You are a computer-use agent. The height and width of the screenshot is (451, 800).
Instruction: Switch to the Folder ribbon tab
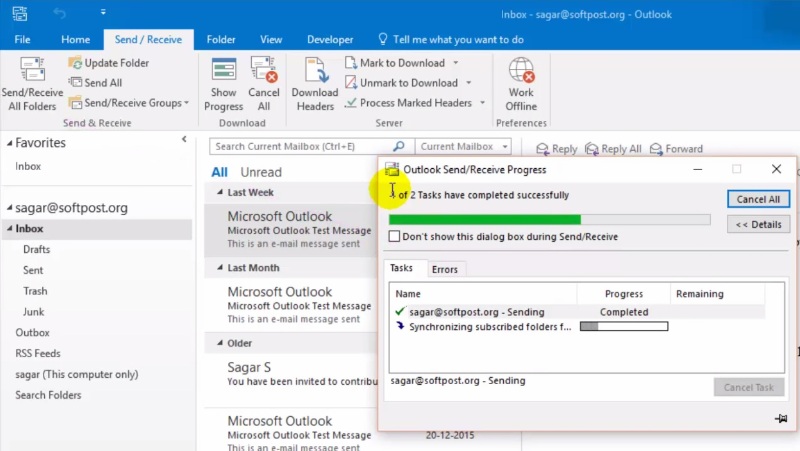click(x=221, y=39)
